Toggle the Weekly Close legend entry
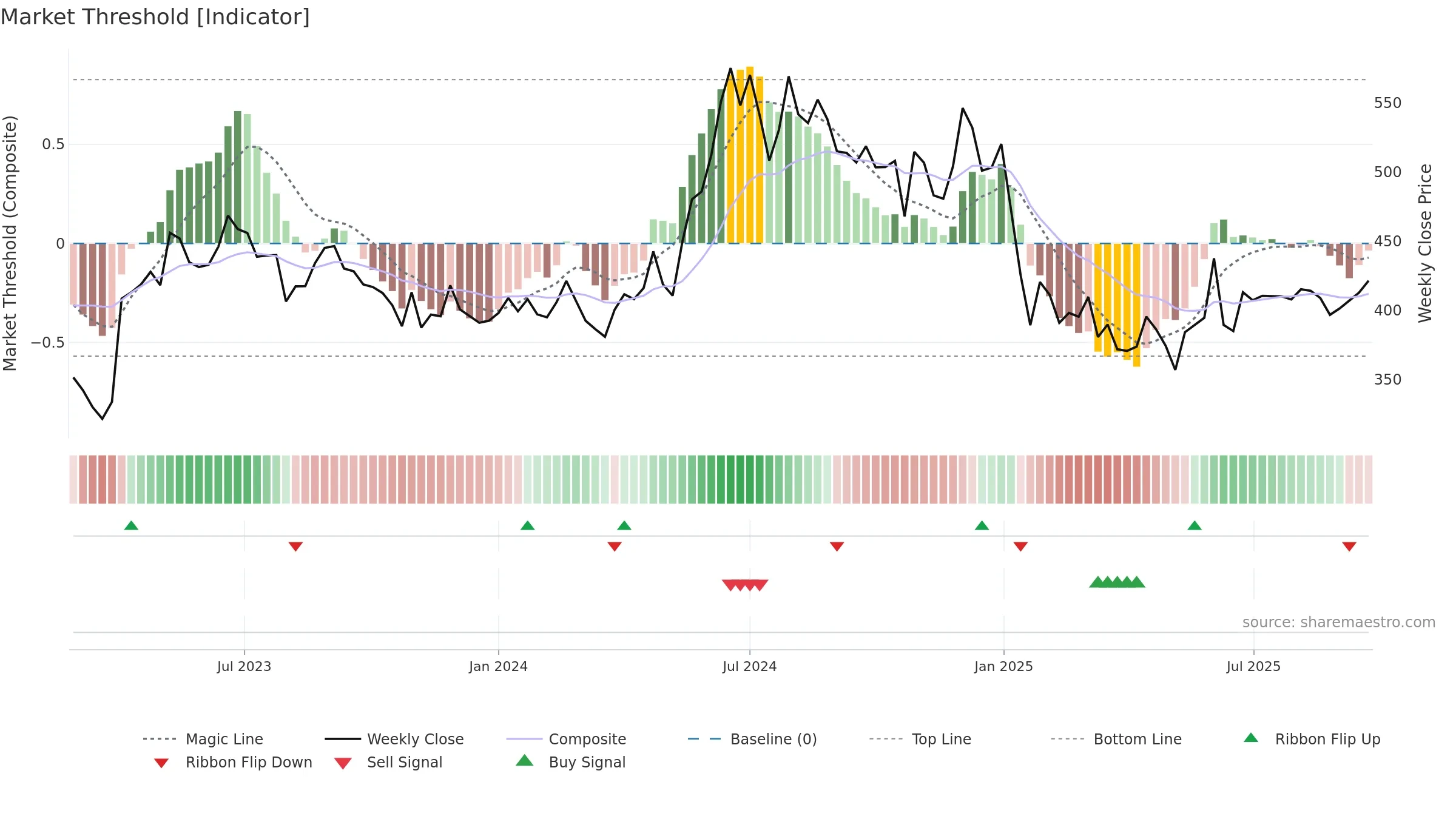The image size is (1456, 819). [x=394, y=739]
